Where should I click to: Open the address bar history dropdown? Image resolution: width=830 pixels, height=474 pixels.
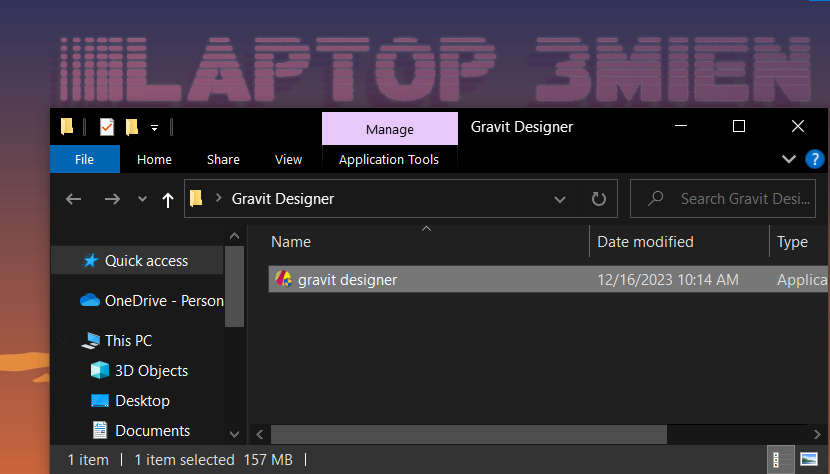coord(560,199)
